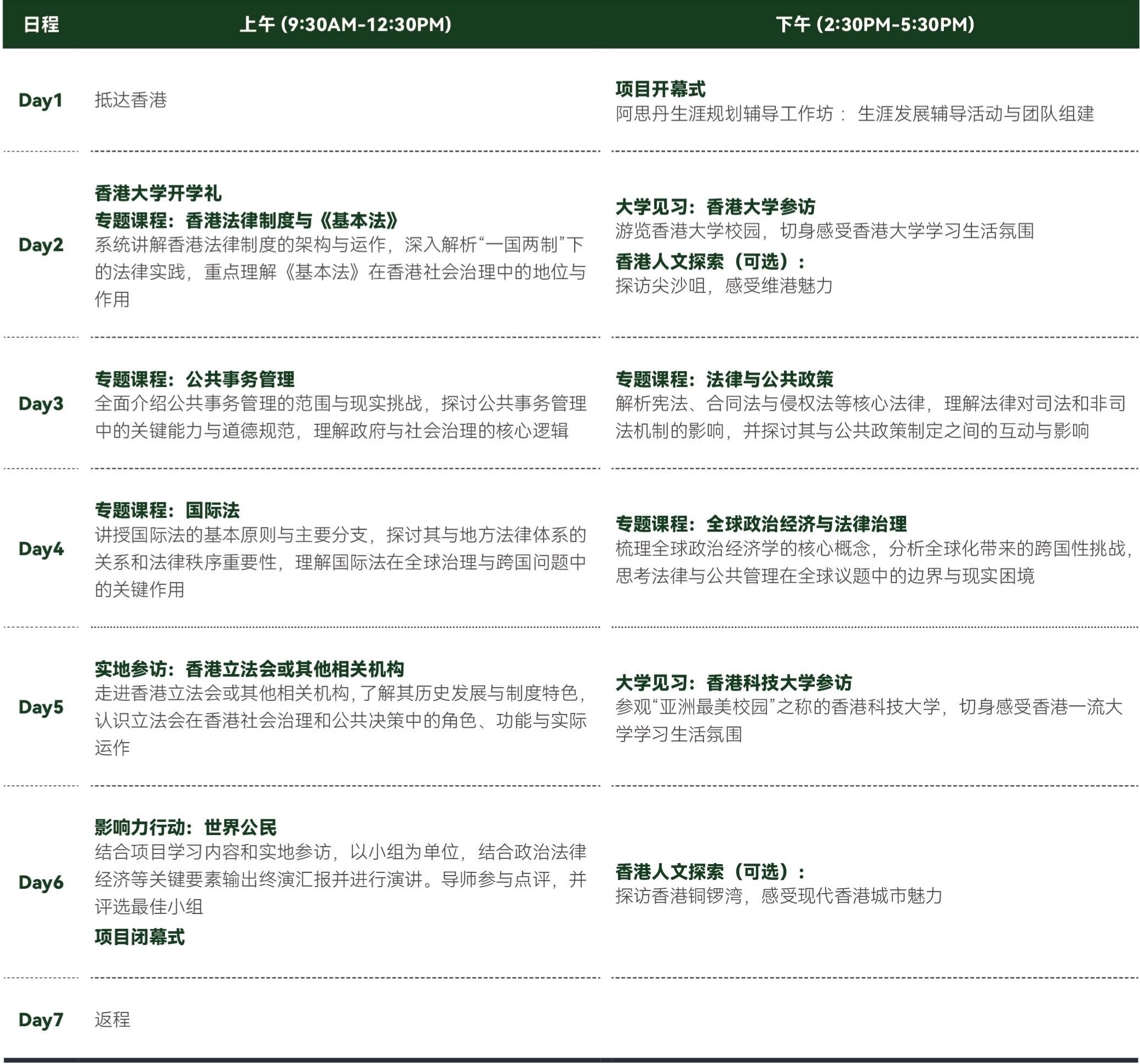
Task: Click 专题课程：公共事务管理 title
Action: [194, 379]
